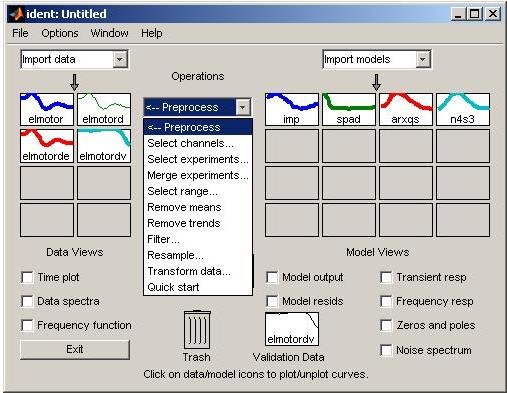
Task: Click the Preprocess dropdown arrow
Action: (x=243, y=107)
